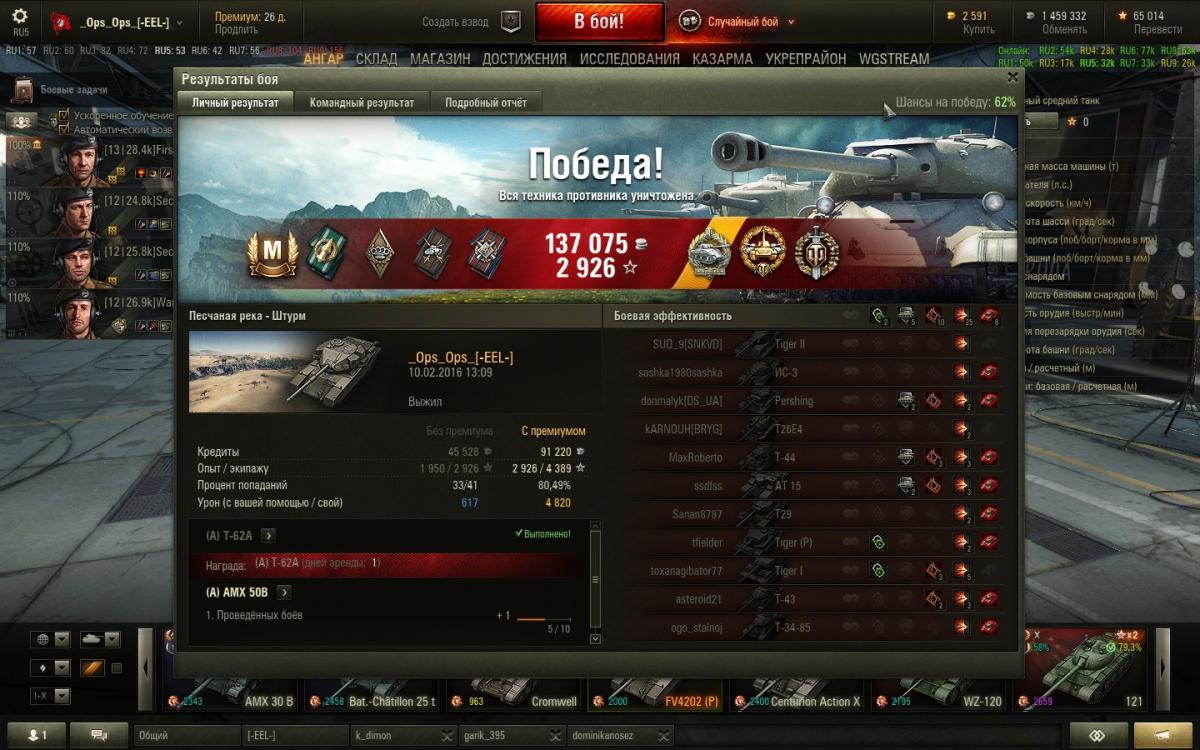Toggle the carousel favorites filter checkbox
The height and width of the screenshot is (750, 1200).
(x=117, y=668)
